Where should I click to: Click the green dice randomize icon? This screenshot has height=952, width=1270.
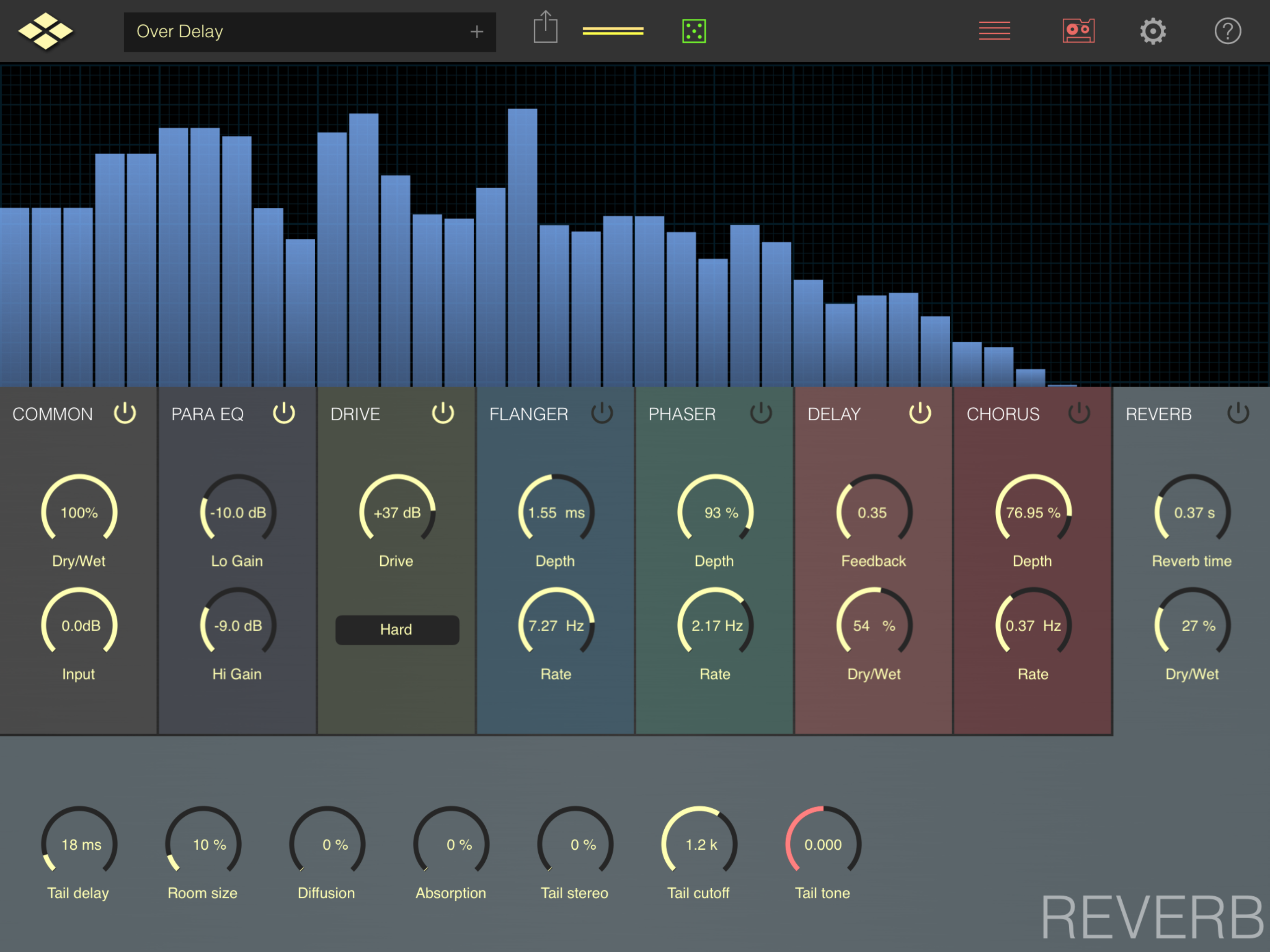click(694, 31)
